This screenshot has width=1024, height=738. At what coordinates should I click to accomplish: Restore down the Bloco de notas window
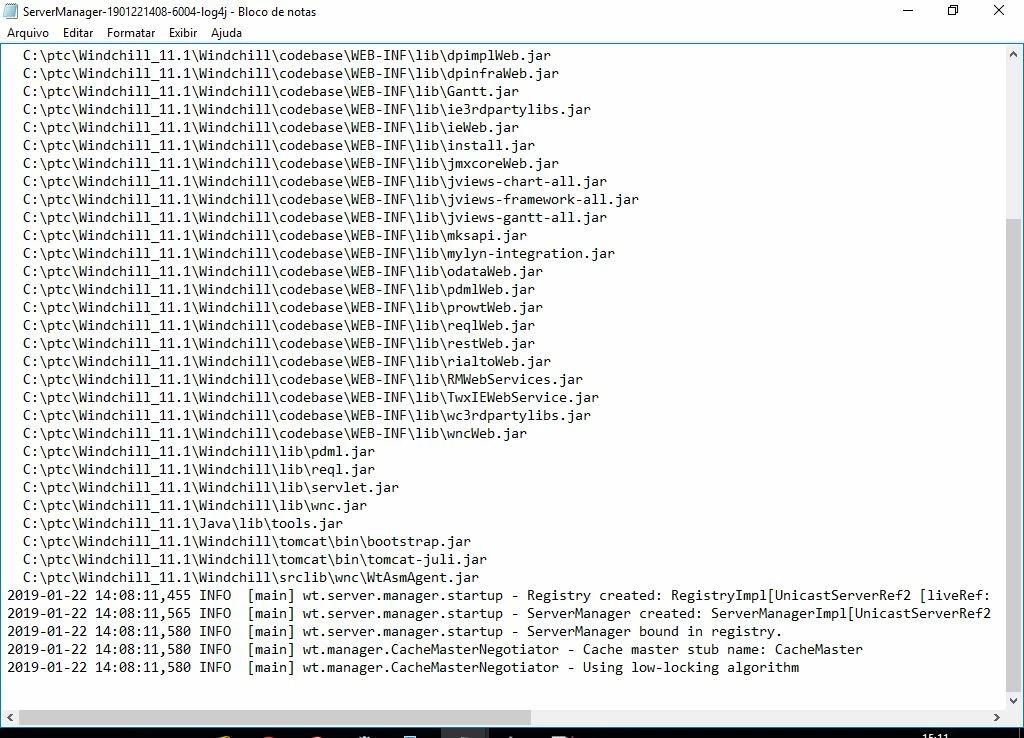pos(953,10)
